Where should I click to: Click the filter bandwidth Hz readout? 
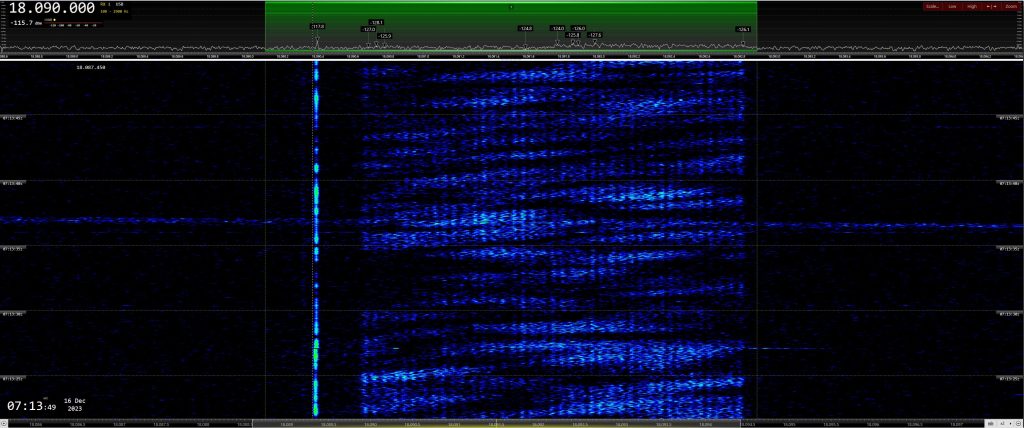point(114,12)
